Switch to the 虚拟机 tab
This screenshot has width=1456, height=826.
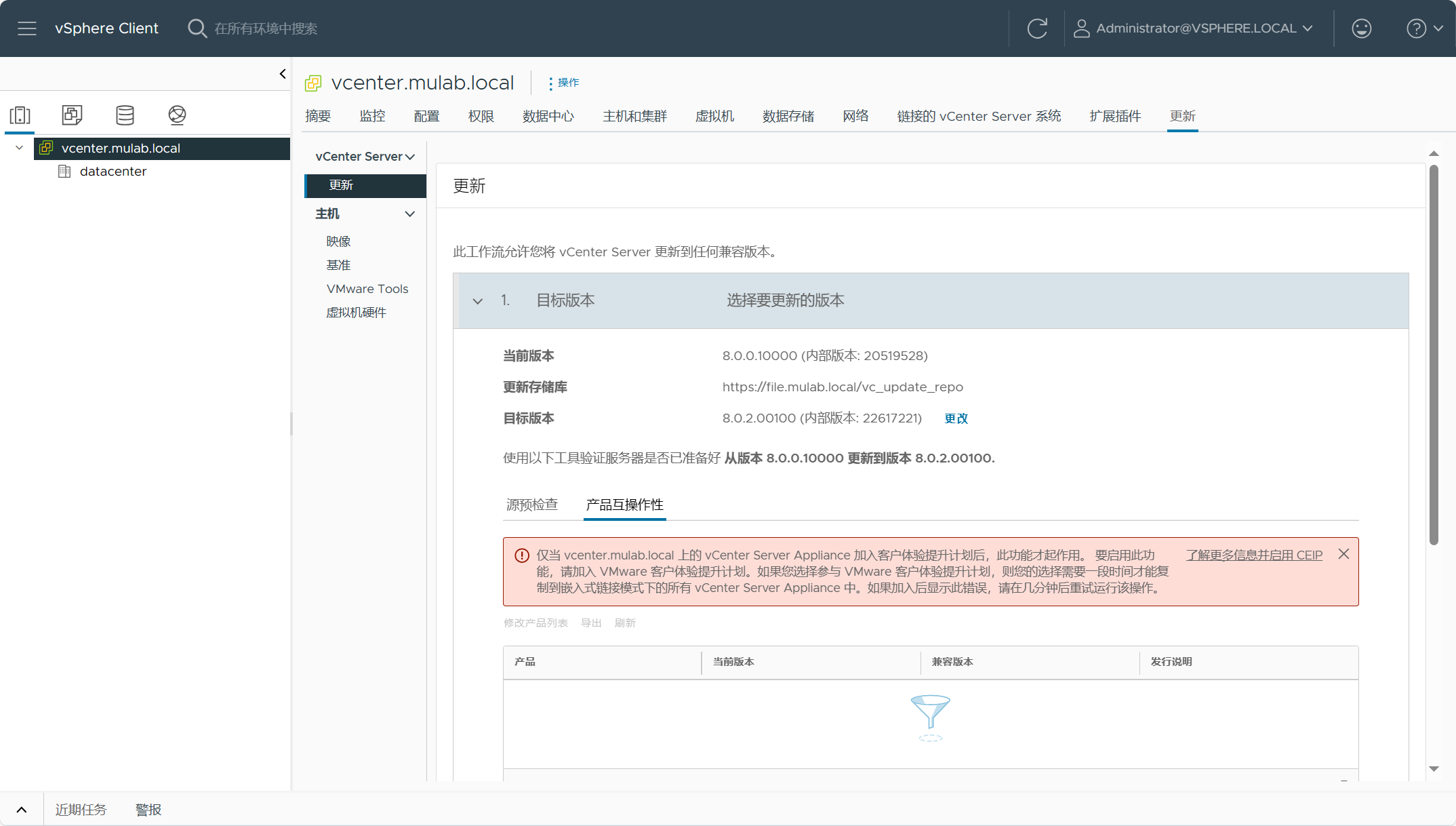[714, 116]
